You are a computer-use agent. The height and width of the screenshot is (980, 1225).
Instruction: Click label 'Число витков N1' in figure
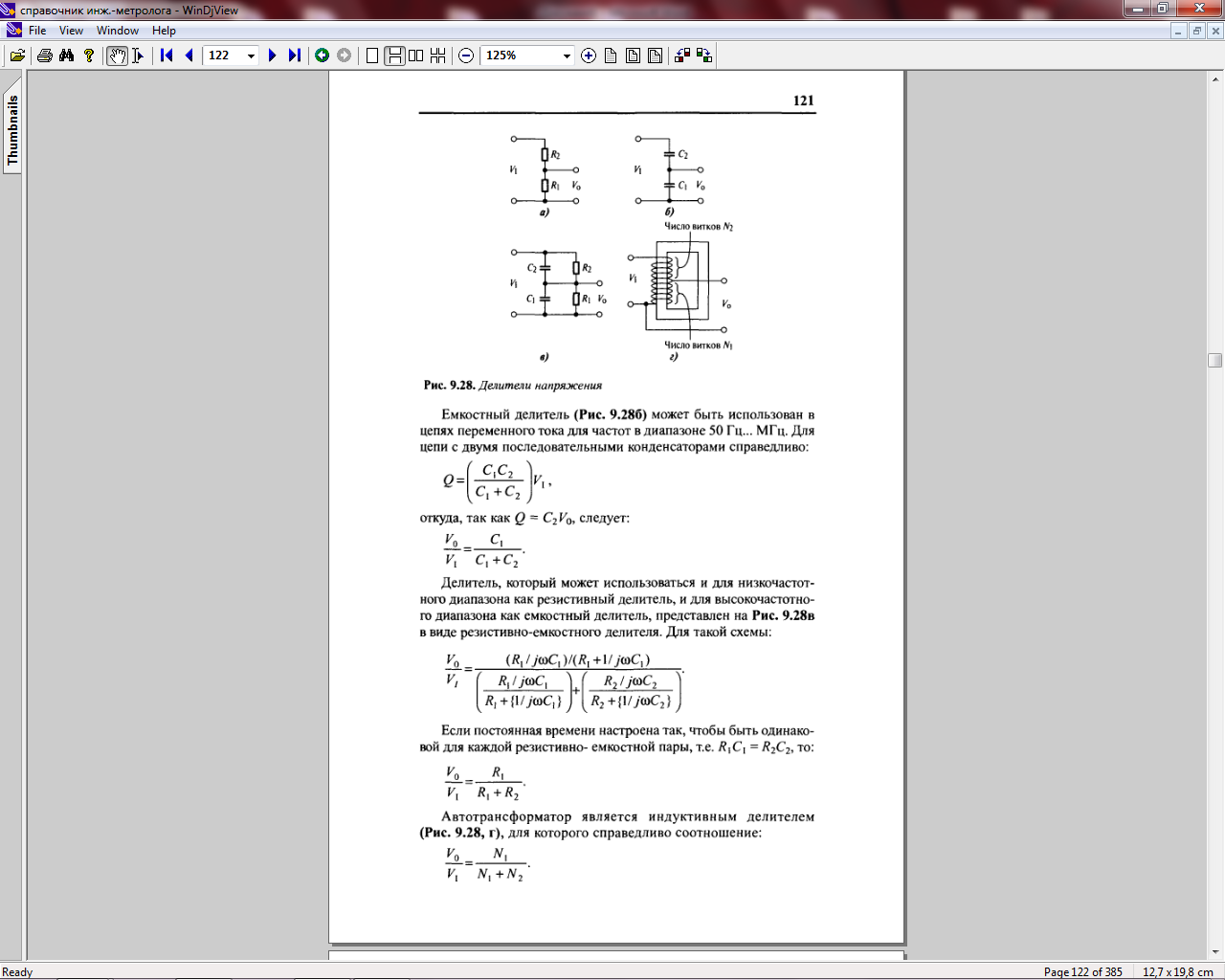point(699,345)
